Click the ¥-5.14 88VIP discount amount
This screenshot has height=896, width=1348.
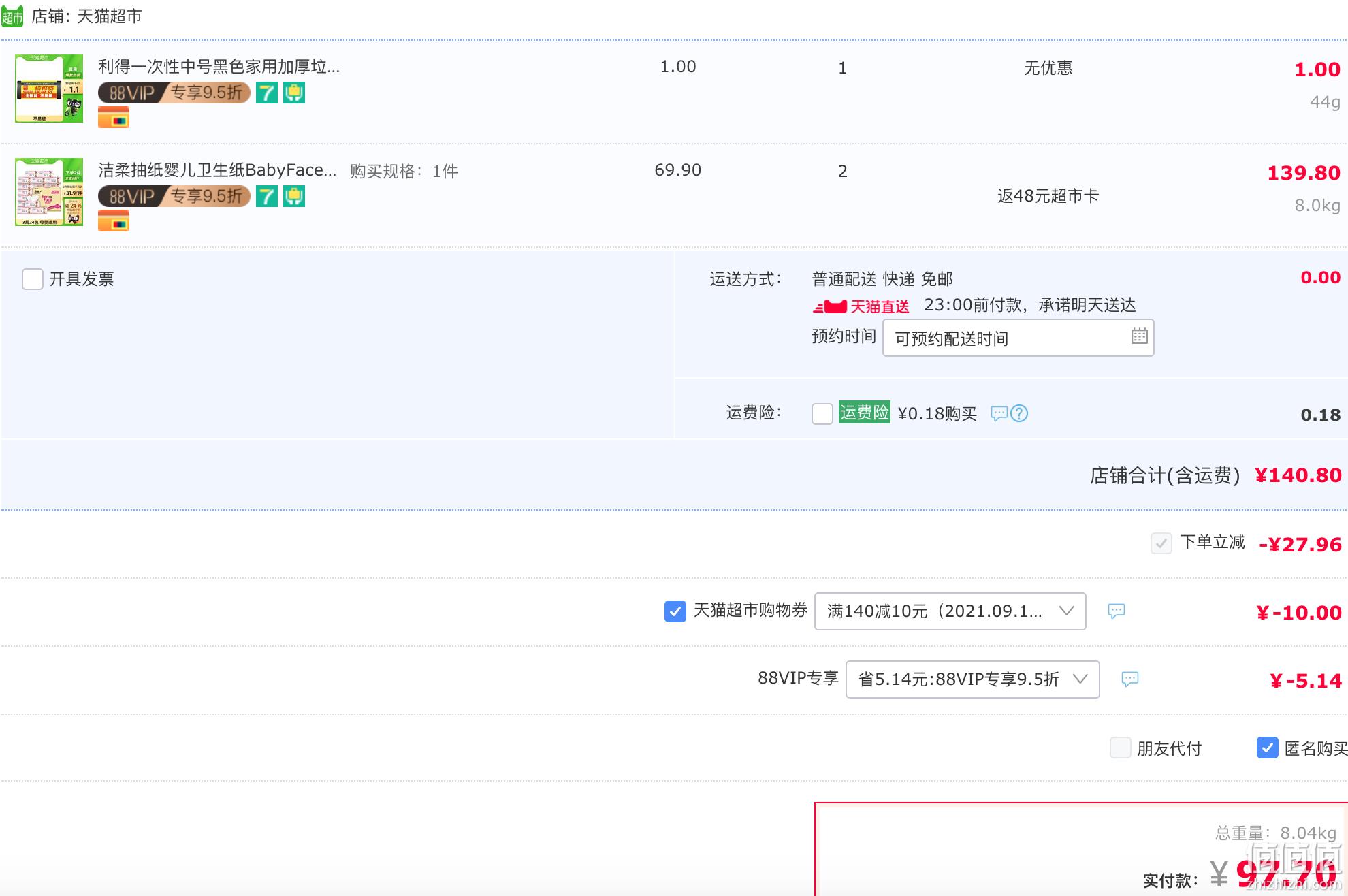pyautogui.click(x=1305, y=681)
